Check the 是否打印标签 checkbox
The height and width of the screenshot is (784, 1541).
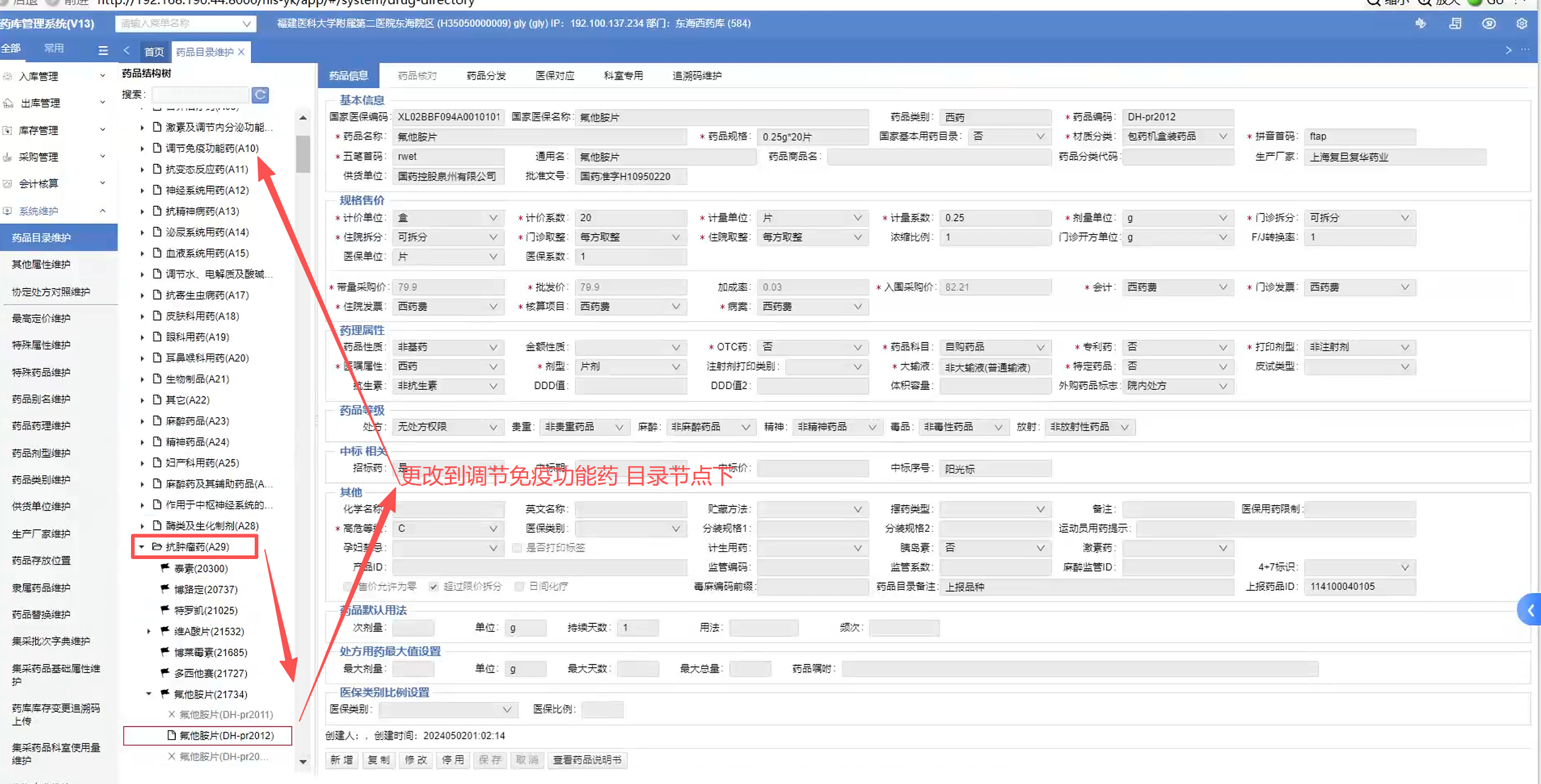517,548
